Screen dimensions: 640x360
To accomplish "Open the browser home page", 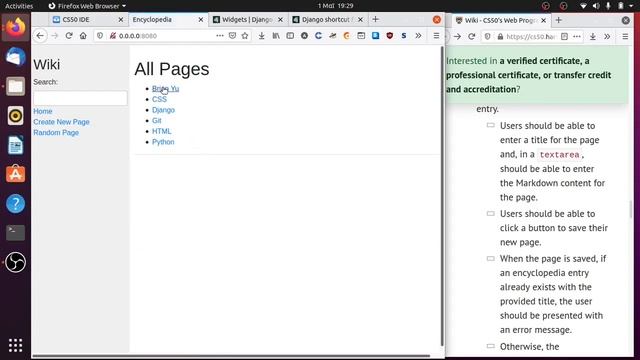I will point(83,36).
